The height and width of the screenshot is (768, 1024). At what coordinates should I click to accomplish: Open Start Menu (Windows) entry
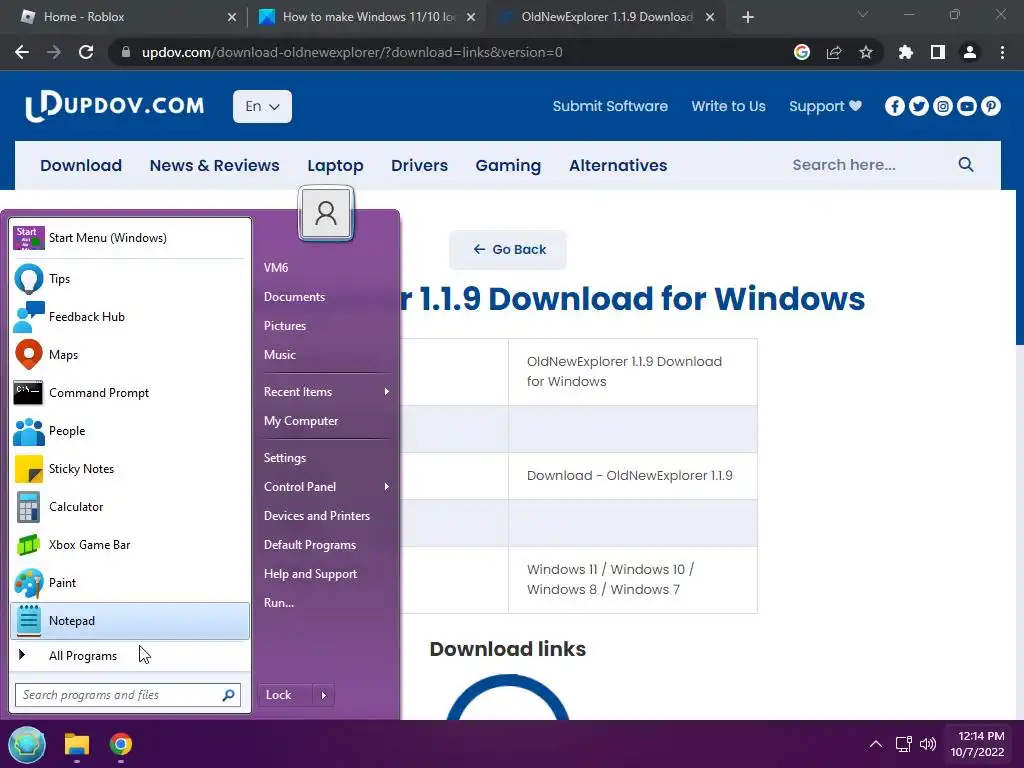pyautogui.click(x=130, y=238)
